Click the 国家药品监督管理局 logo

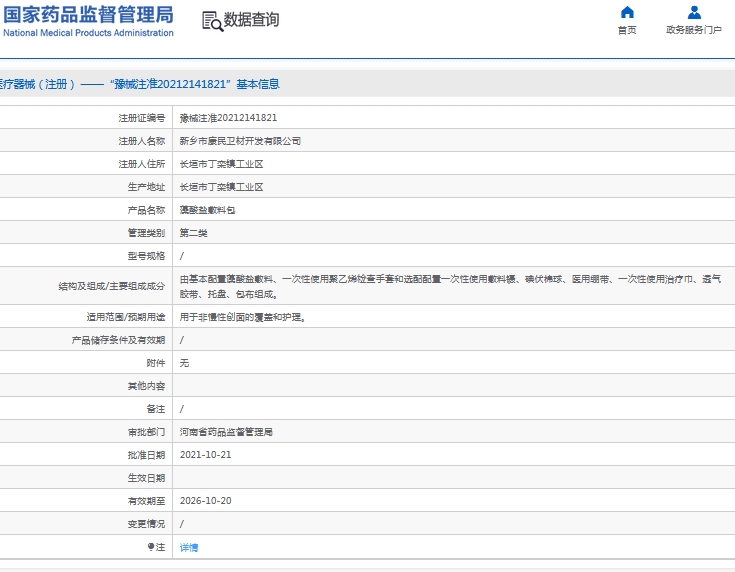[x=88, y=15]
